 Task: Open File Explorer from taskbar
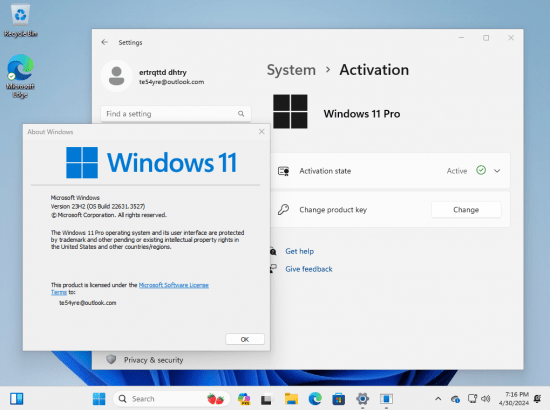(291, 399)
